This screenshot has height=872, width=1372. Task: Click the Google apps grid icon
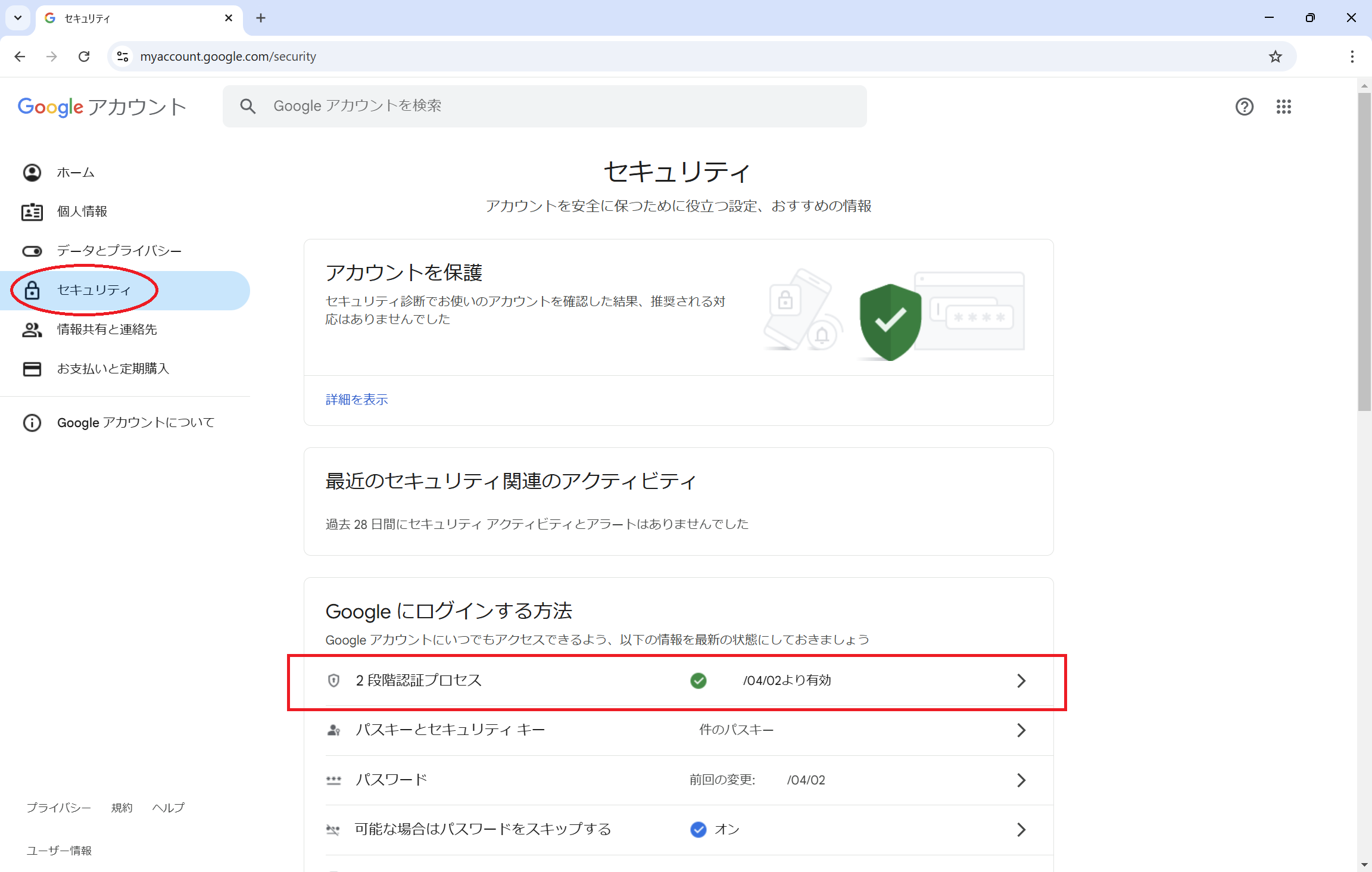[x=1283, y=107]
